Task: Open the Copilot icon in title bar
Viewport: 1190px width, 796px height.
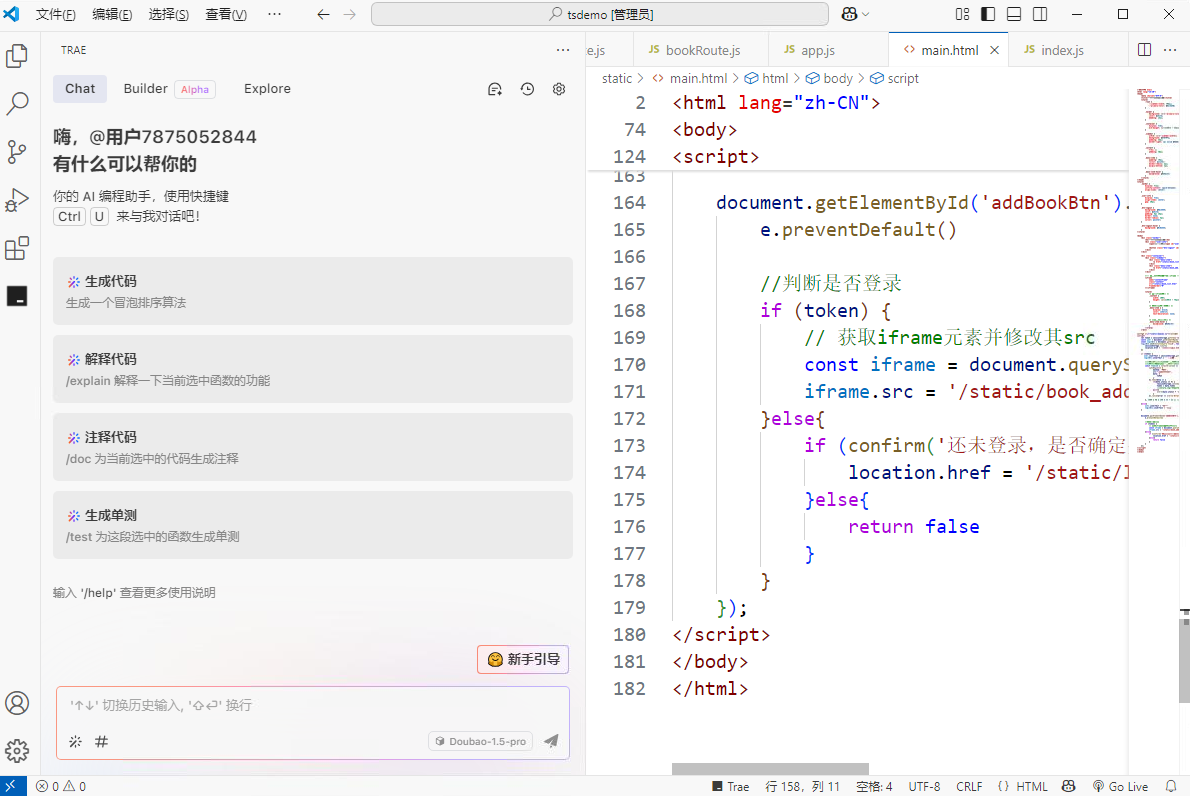Action: pos(849,14)
